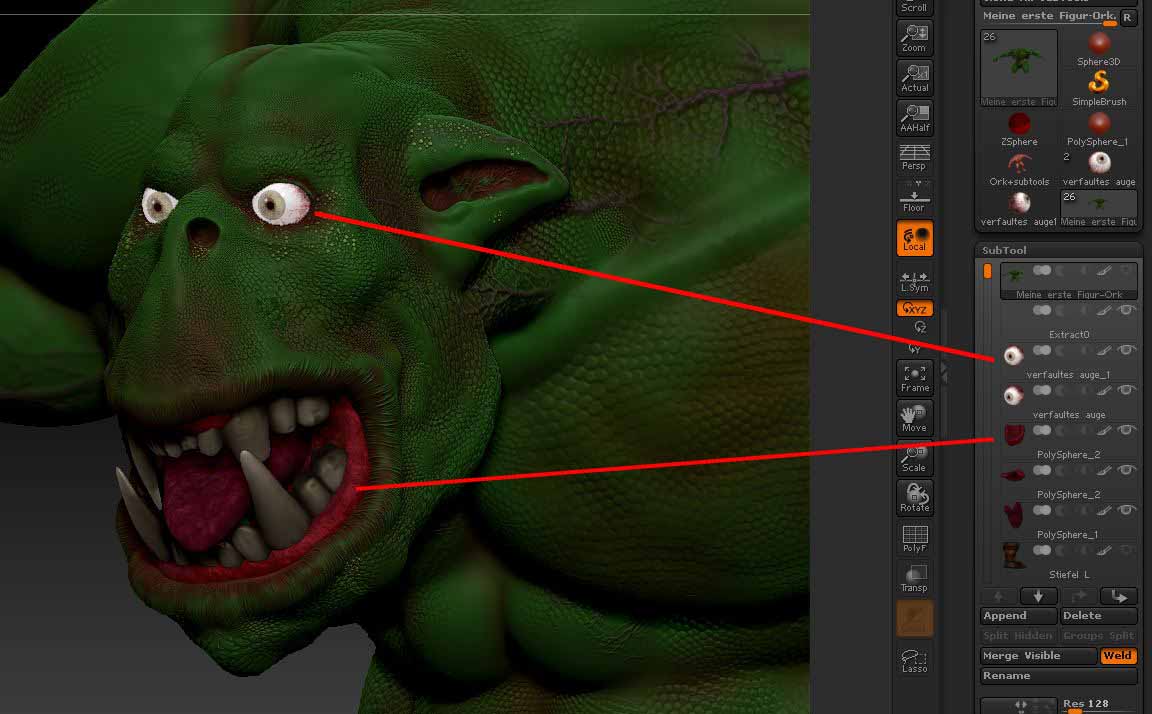Screen dimensions: 1152x714
Task: Toggle Persp perspective mode
Action: (x=914, y=157)
